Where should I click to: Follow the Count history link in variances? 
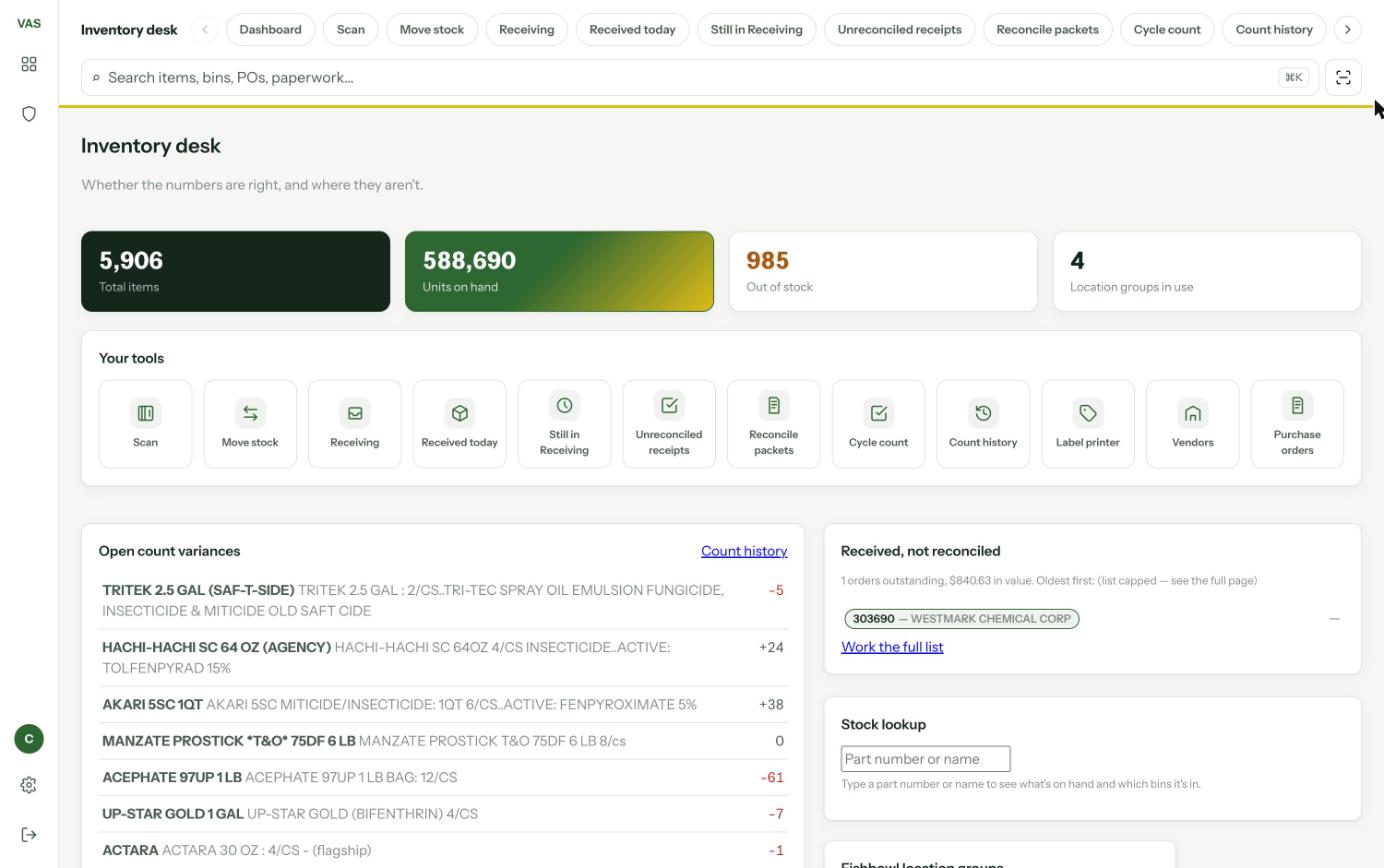tap(744, 551)
